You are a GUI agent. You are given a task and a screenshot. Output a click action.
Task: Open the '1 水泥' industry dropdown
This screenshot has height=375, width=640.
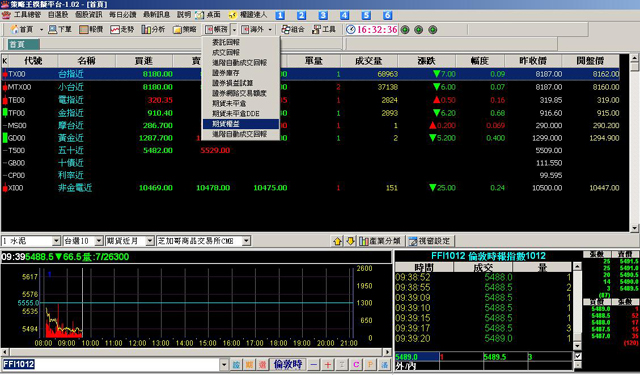(x=56, y=241)
